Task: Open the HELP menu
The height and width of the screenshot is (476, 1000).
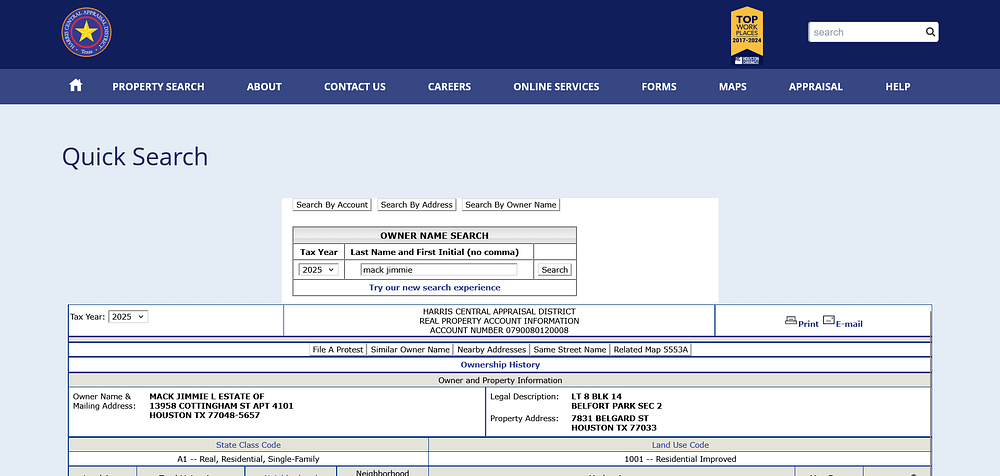Action: pyautogui.click(x=897, y=87)
